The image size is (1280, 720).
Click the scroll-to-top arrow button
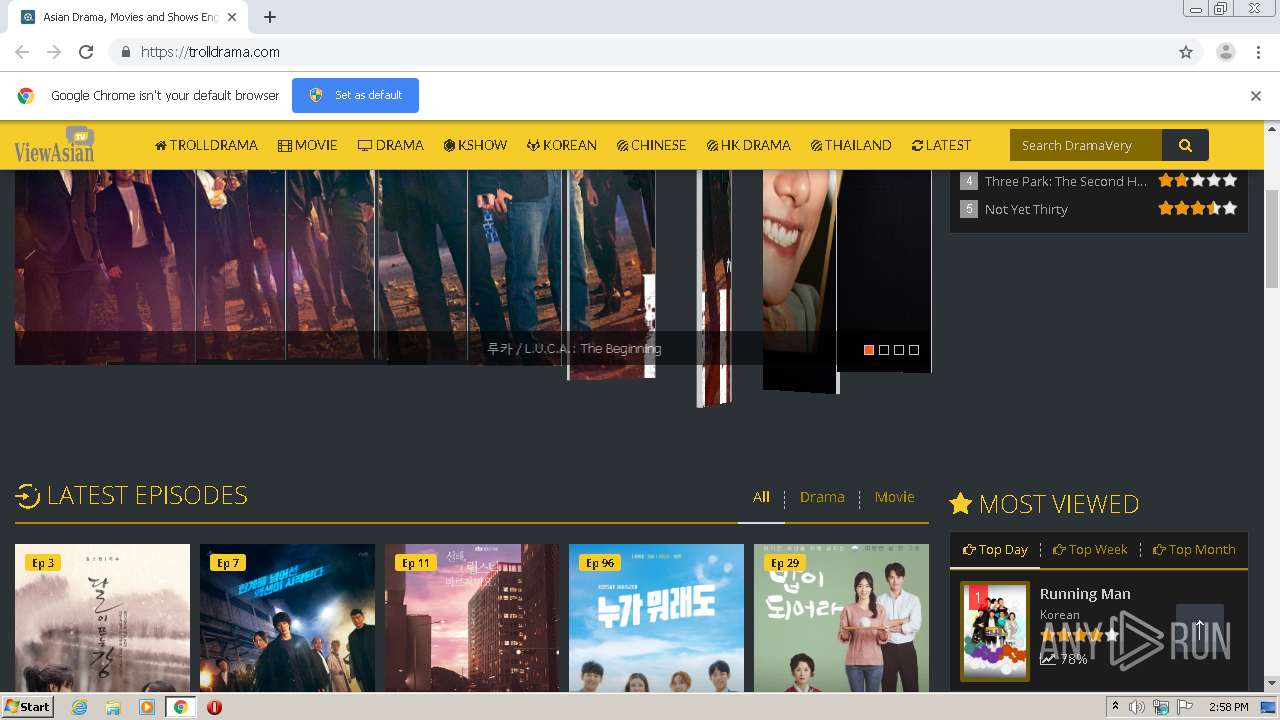click(x=1199, y=629)
